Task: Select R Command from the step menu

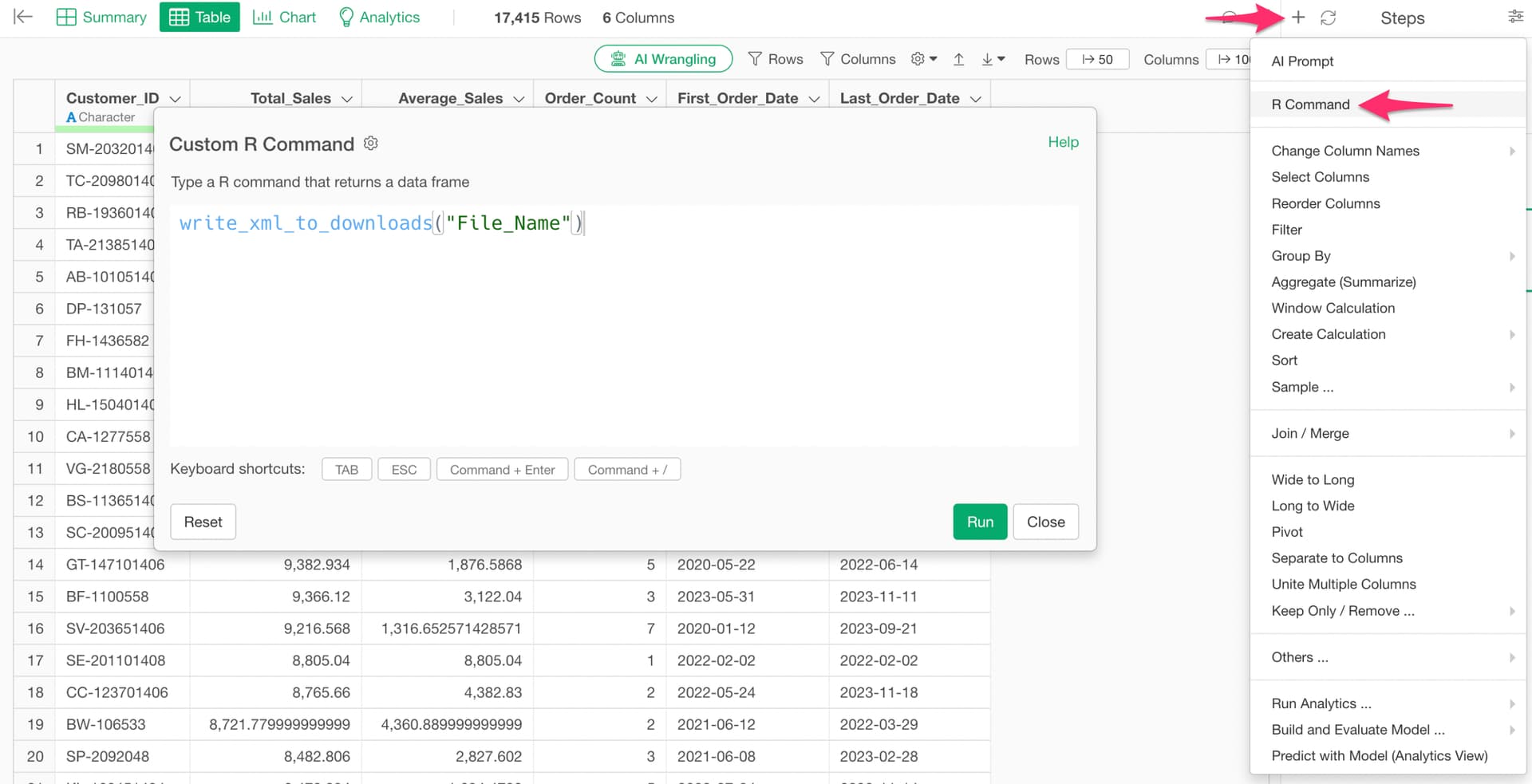Action: [x=1310, y=104]
